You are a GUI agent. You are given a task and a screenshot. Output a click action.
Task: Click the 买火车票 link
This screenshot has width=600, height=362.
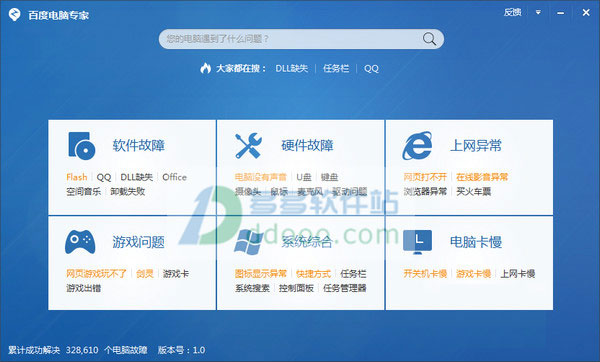474,191
